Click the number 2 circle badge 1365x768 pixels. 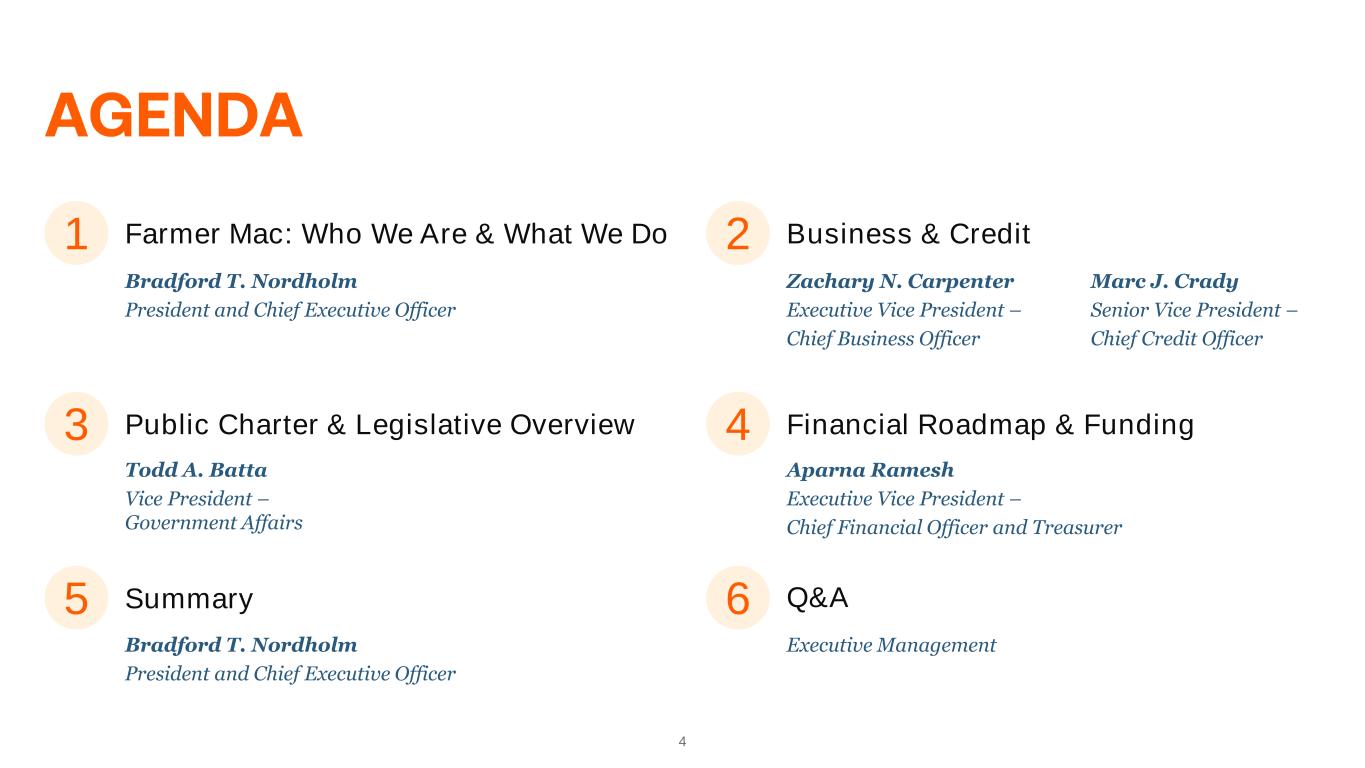click(738, 233)
